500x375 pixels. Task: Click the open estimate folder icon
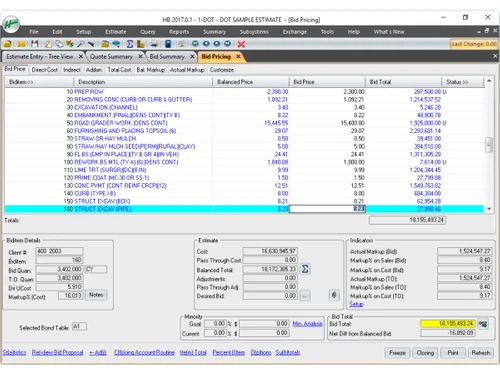tap(7, 44)
